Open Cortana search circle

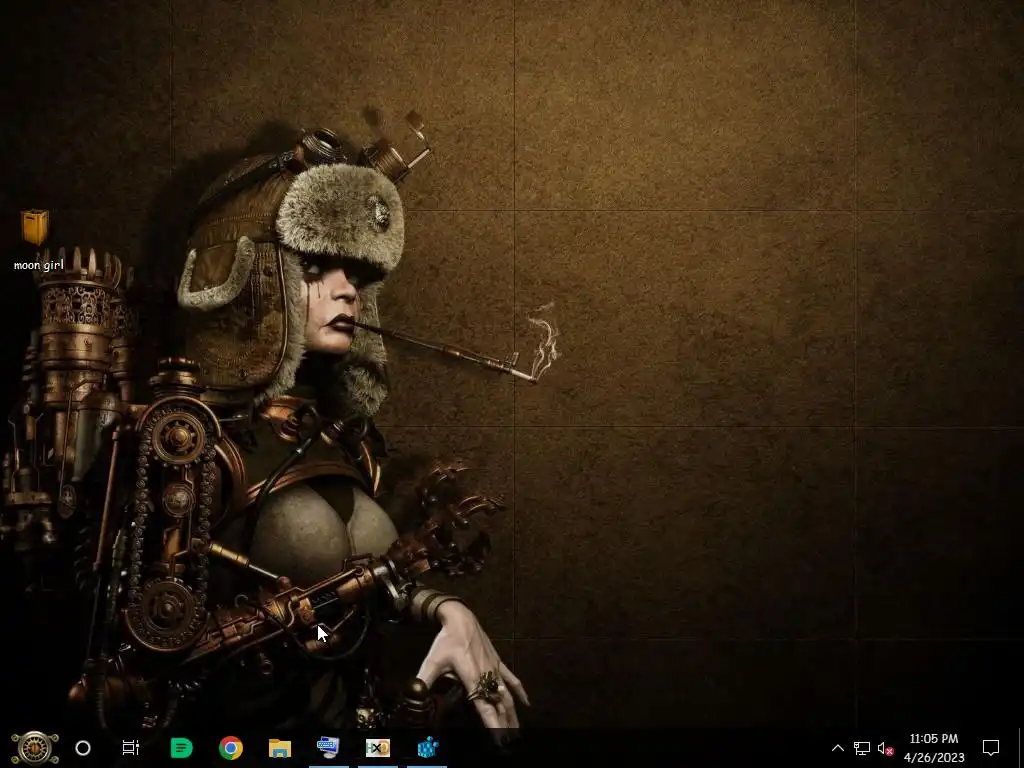(83, 748)
